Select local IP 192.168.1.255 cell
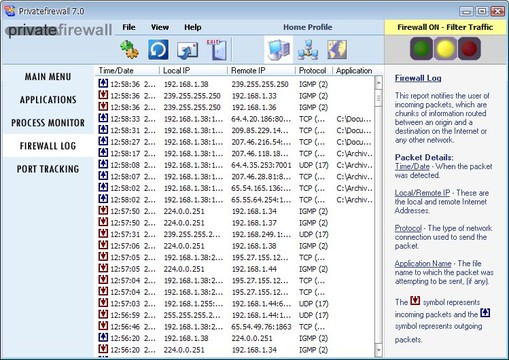The image size is (509, 360). [193, 304]
